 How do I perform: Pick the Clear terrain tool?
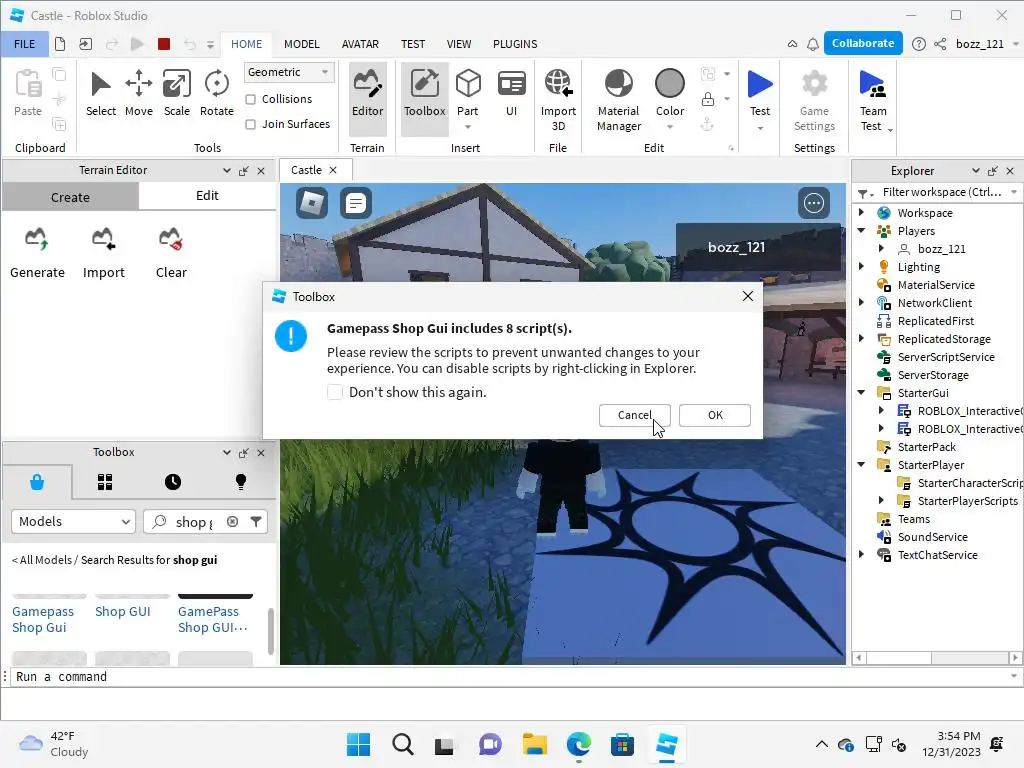pos(171,253)
